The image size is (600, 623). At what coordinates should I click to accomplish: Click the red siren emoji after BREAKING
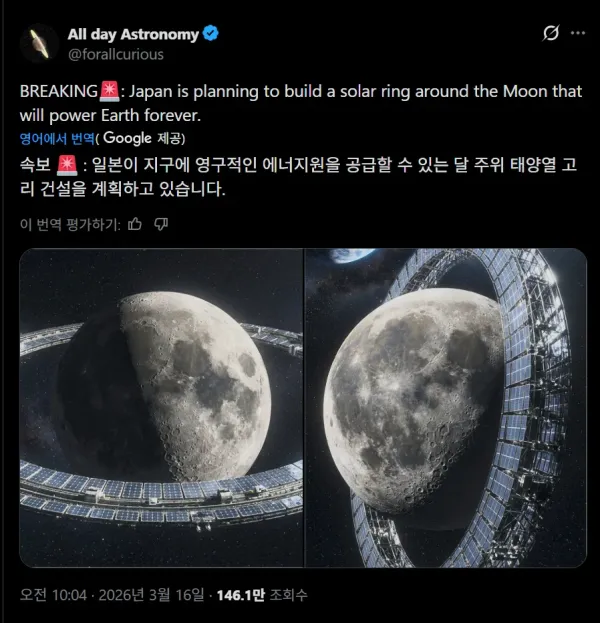[x=109, y=91]
